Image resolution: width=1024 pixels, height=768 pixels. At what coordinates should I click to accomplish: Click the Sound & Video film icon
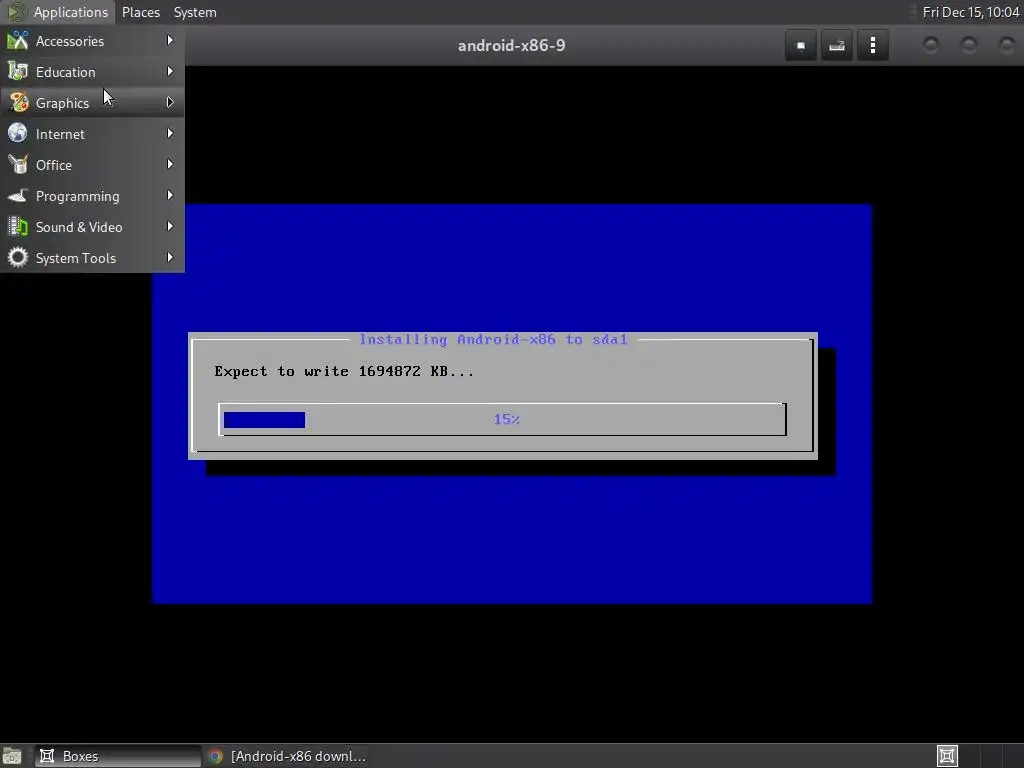[x=18, y=227]
